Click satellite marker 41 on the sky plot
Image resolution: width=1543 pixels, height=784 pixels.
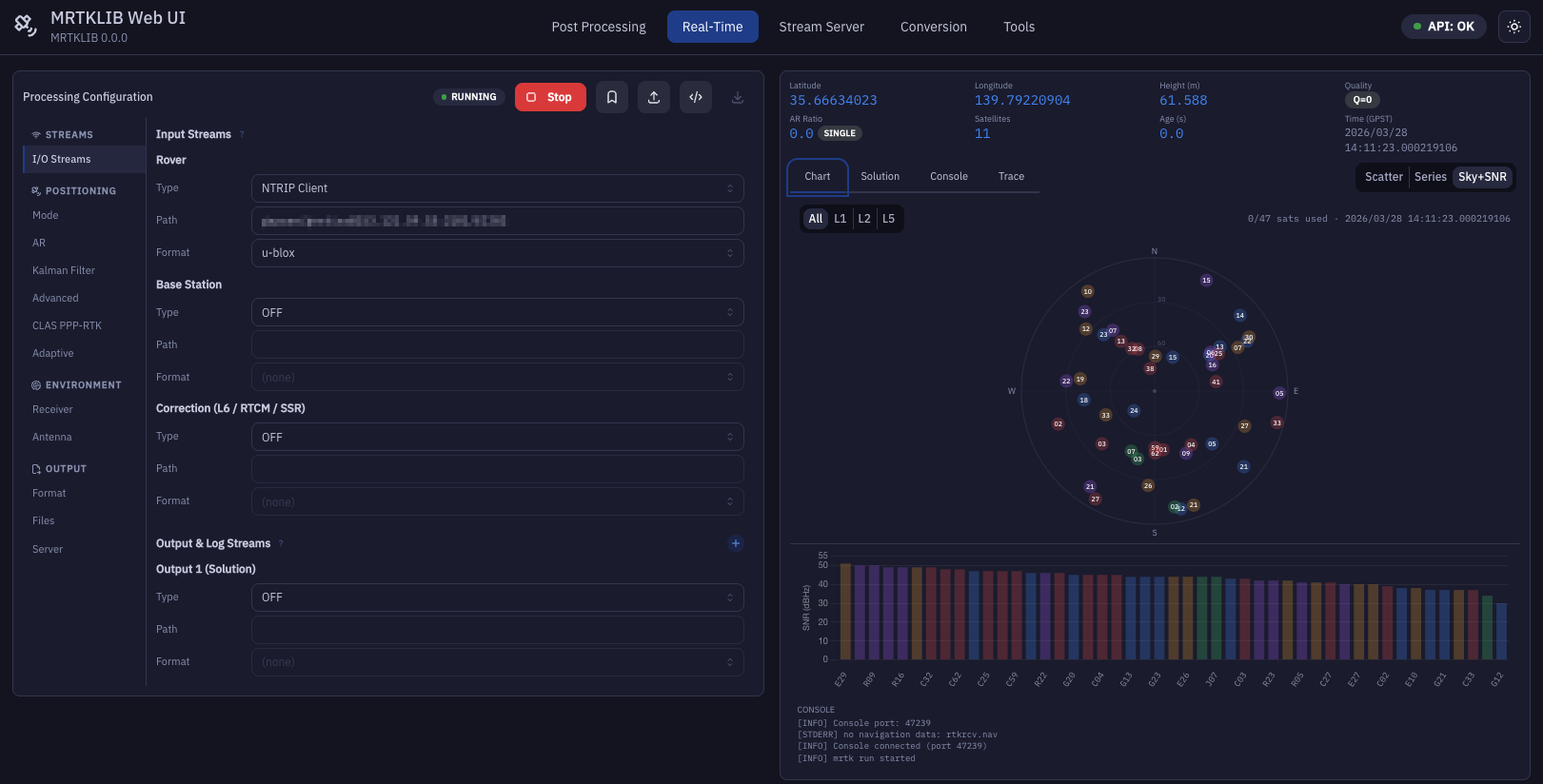1216,382
